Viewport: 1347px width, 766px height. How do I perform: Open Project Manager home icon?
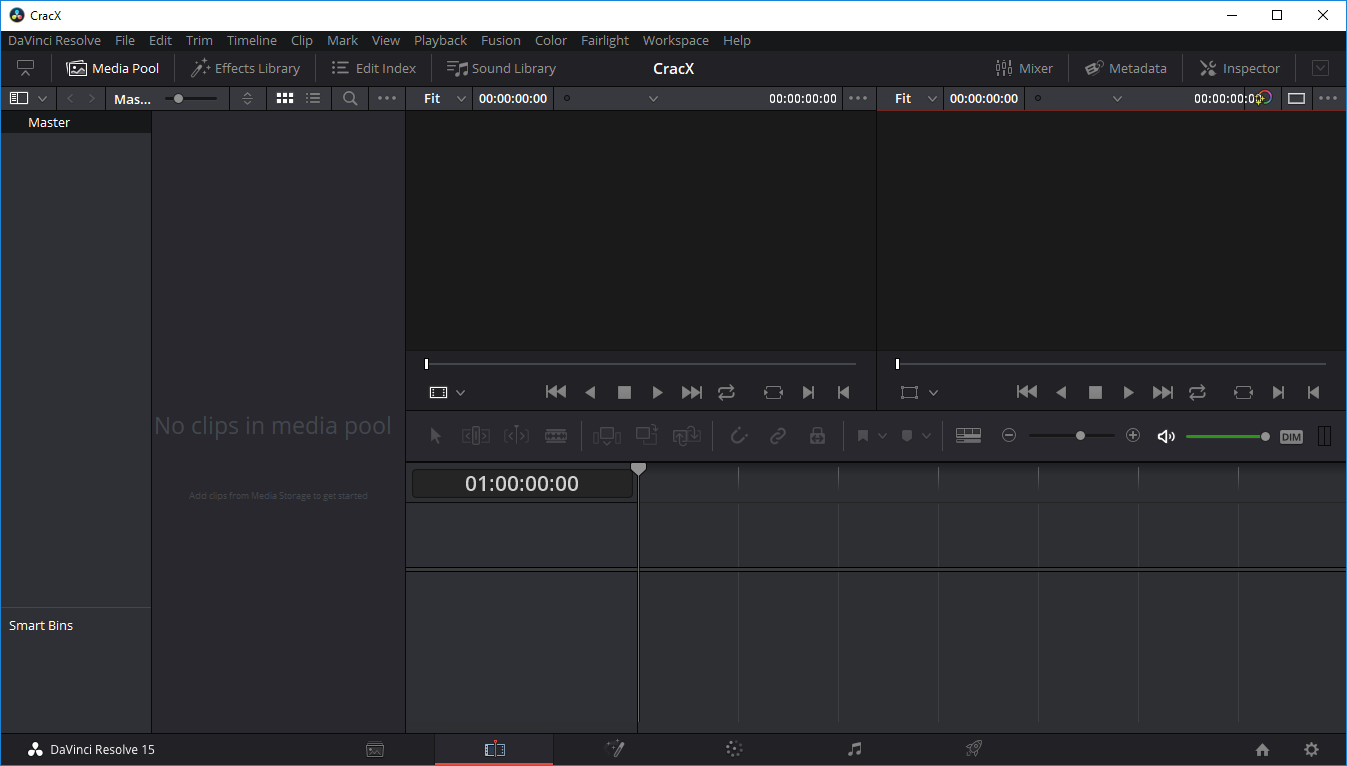[1262, 749]
